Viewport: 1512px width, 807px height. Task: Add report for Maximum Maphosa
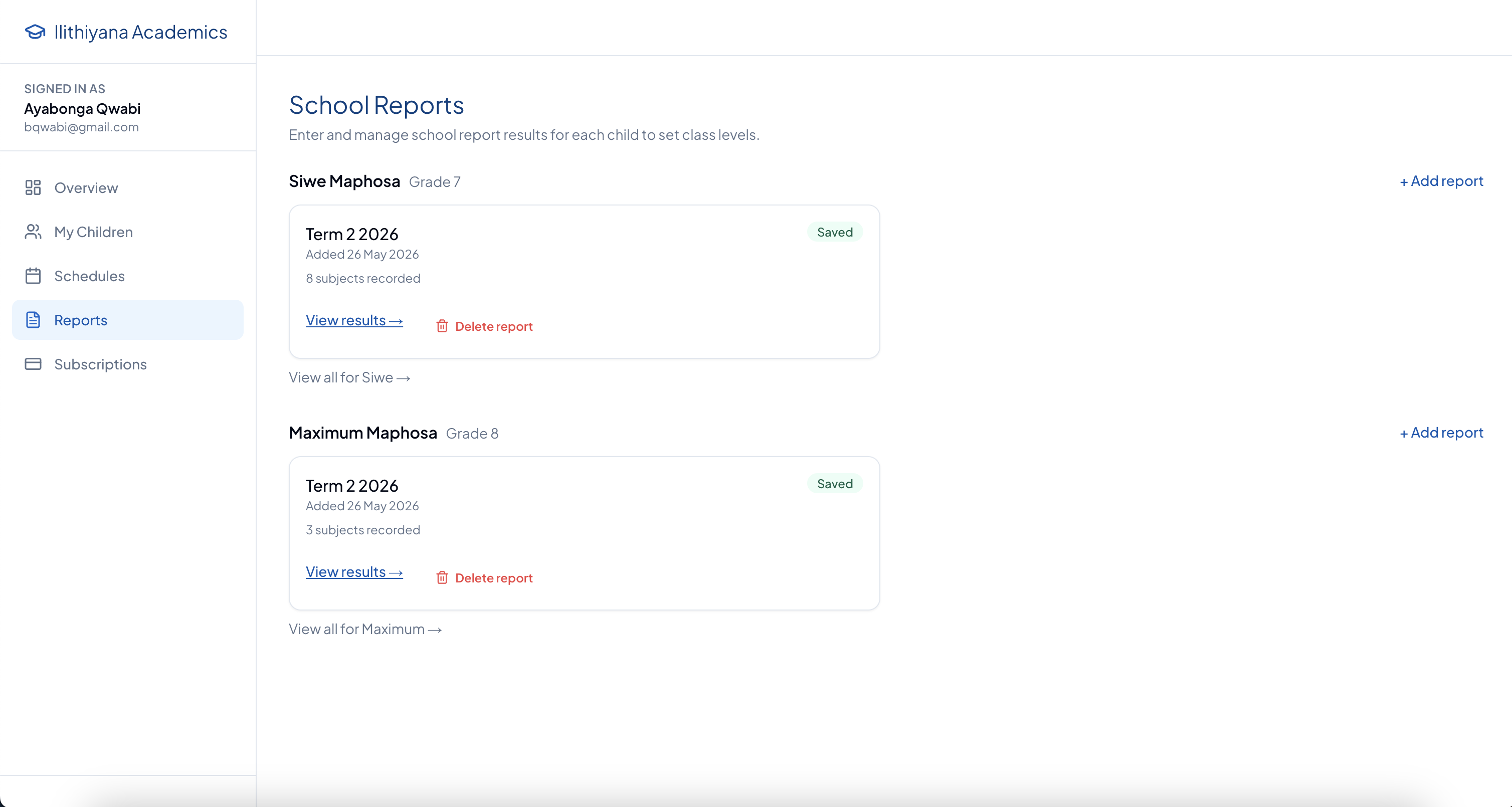click(x=1441, y=433)
